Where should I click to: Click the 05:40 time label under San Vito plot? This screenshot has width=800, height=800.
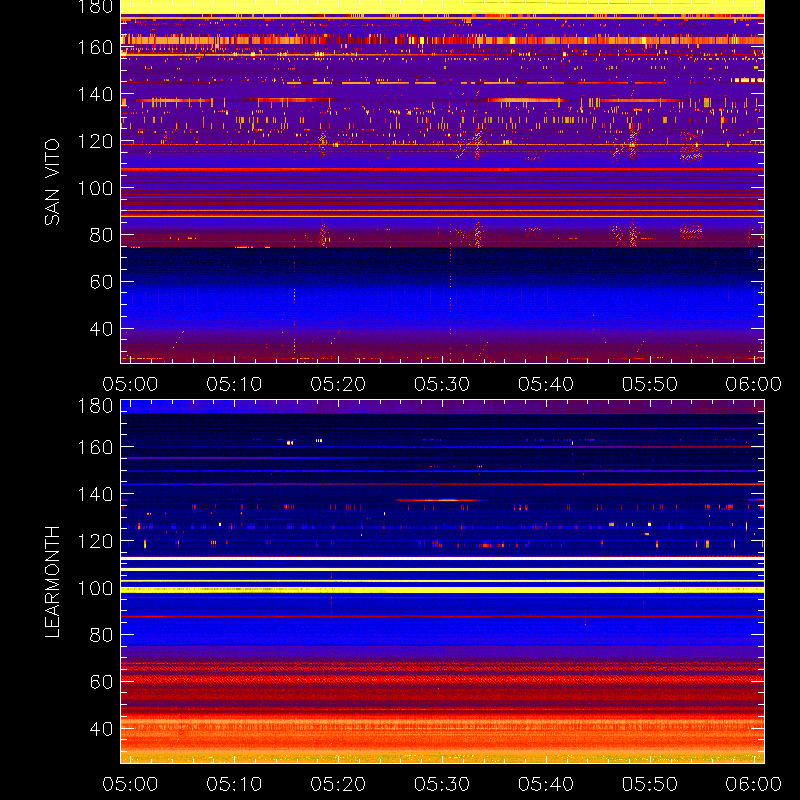(546, 384)
